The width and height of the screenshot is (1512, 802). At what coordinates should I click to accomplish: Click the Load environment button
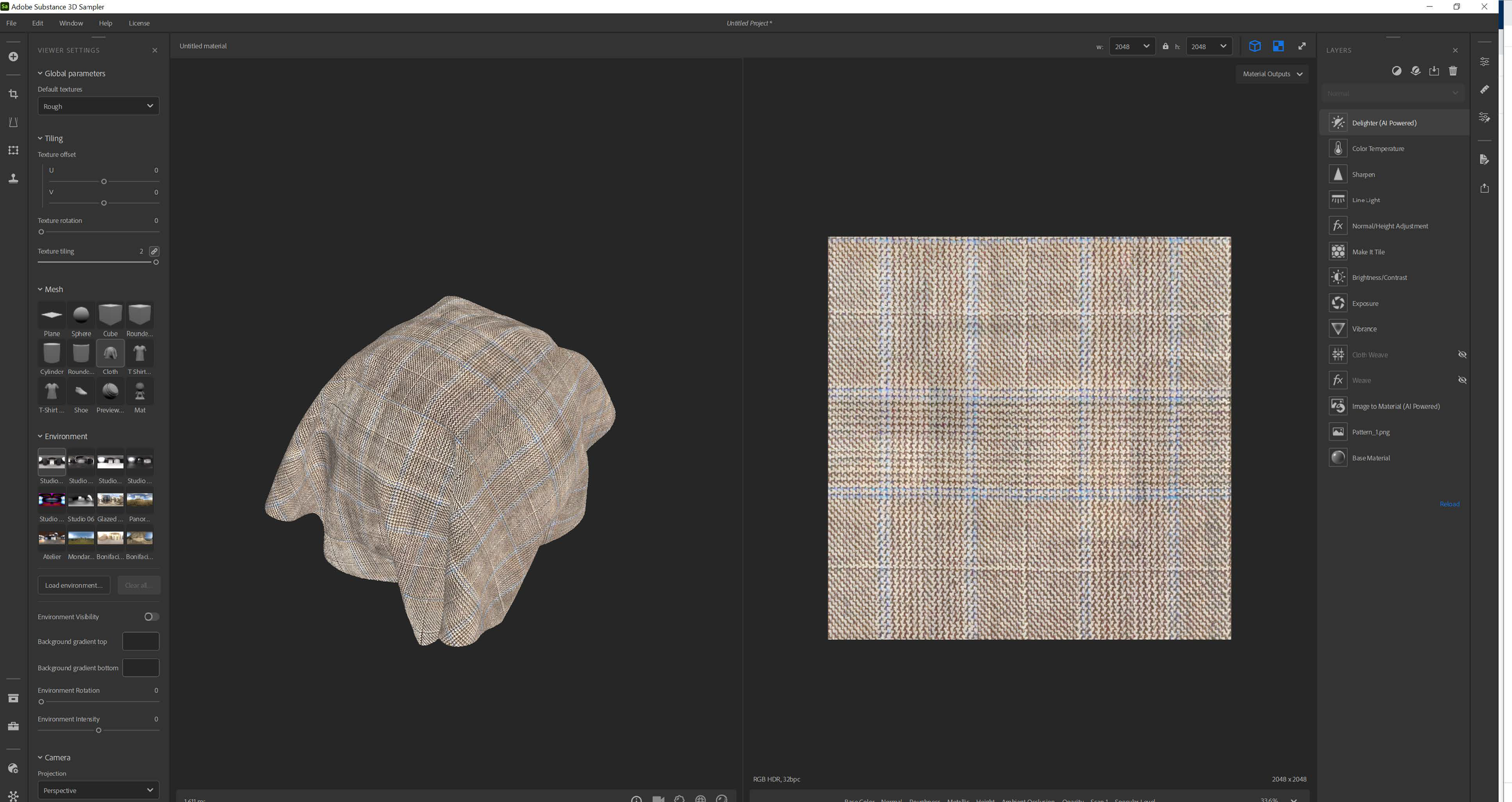pos(74,585)
